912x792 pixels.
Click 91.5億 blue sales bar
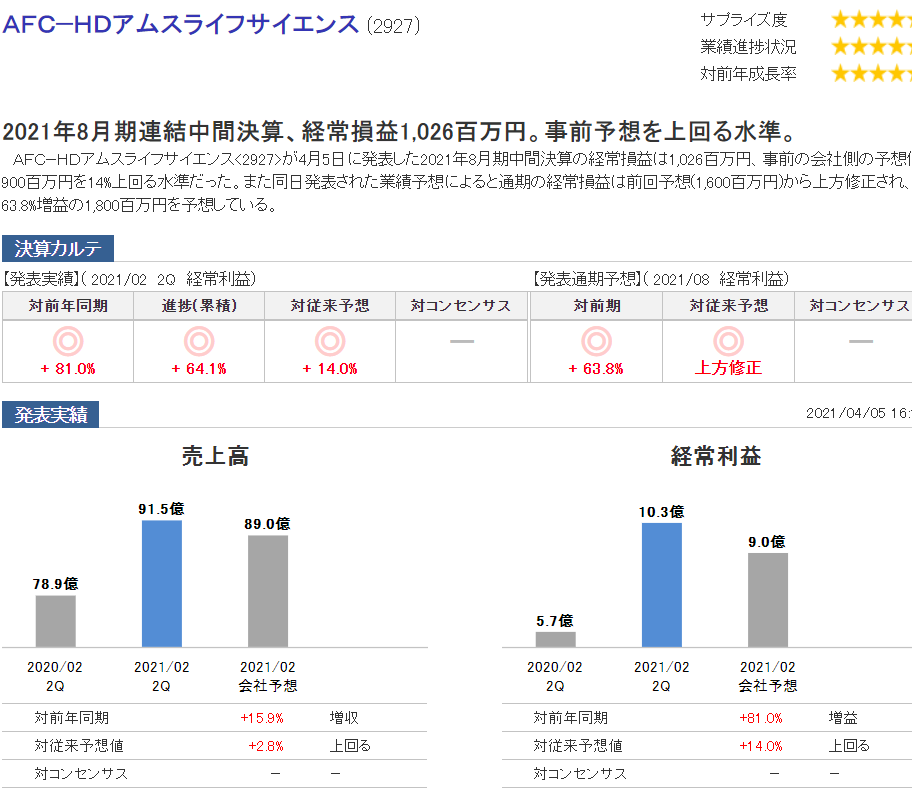162,583
